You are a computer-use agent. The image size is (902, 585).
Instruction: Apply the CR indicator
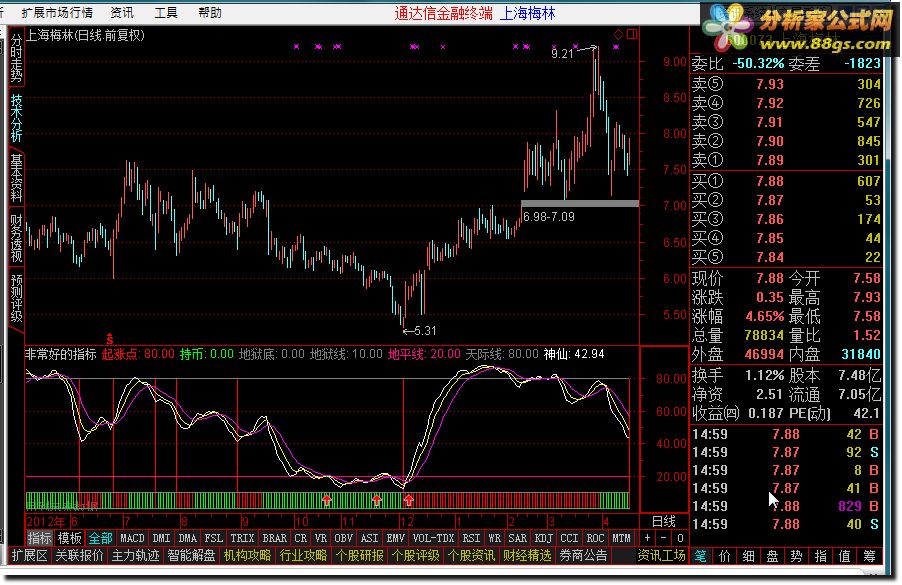pyautogui.click(x=300, y=538)
